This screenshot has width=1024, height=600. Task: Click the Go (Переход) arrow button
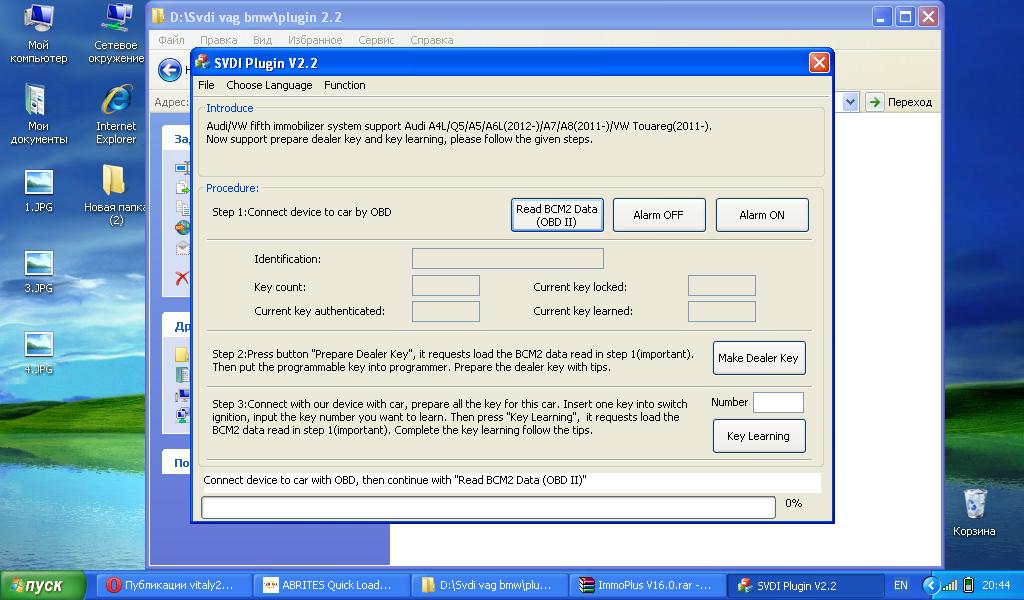point(874,102)
